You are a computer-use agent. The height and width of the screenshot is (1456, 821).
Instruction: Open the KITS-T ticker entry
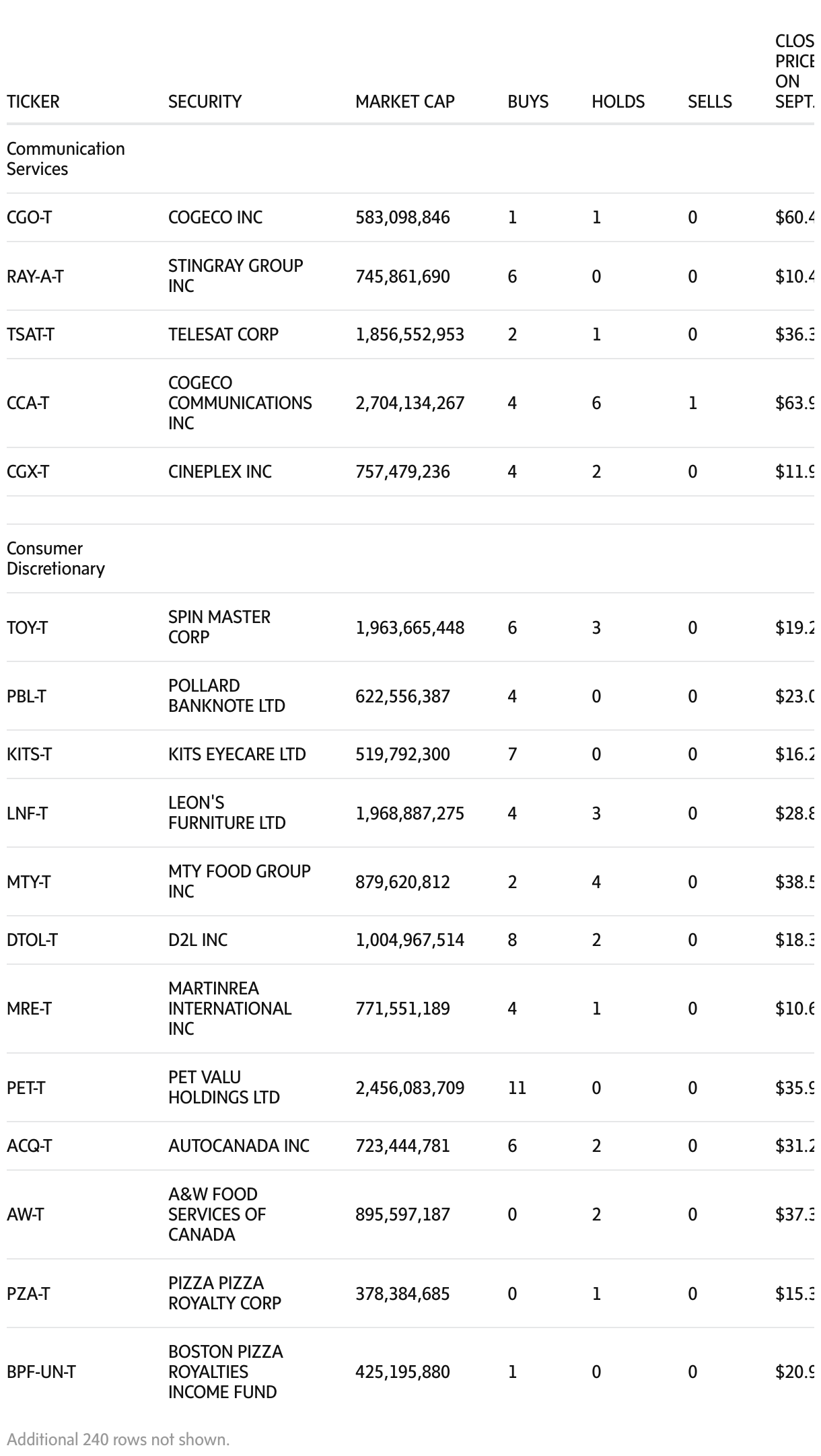click(29, 754)
